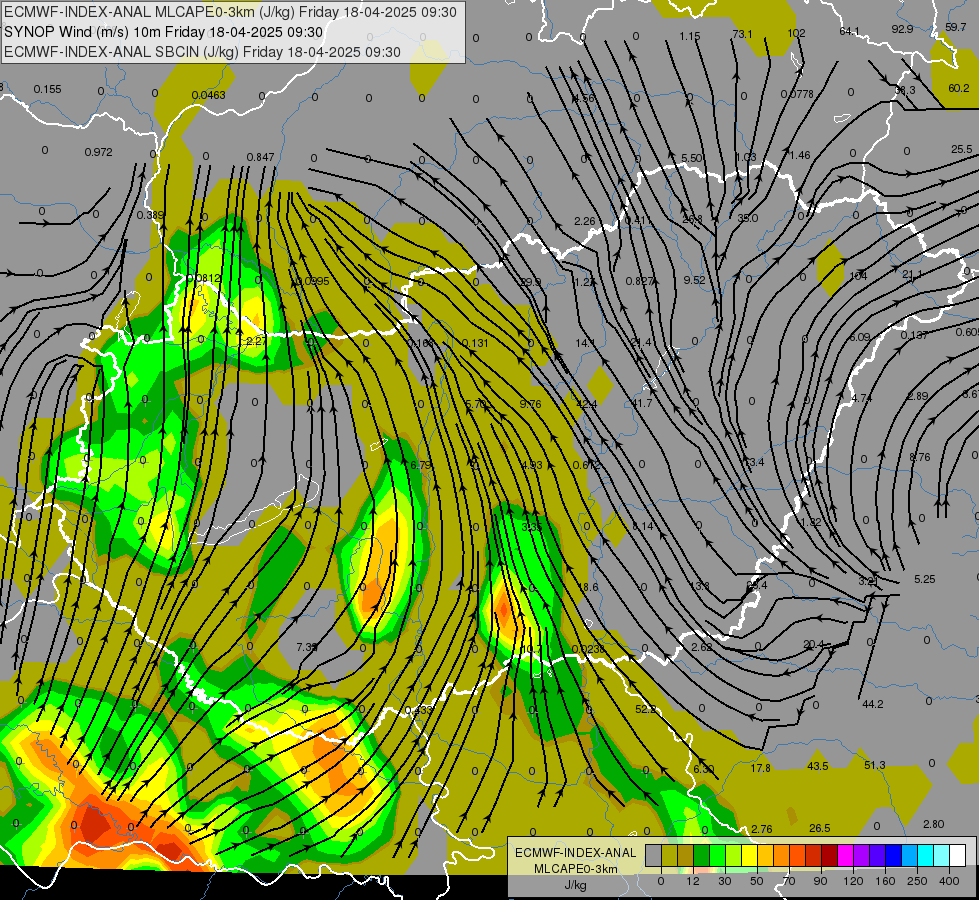Image resolution: width=979 pixels, height=900 pixels.
Task: Click the map value 102
Action: click(x=796, y=33)
